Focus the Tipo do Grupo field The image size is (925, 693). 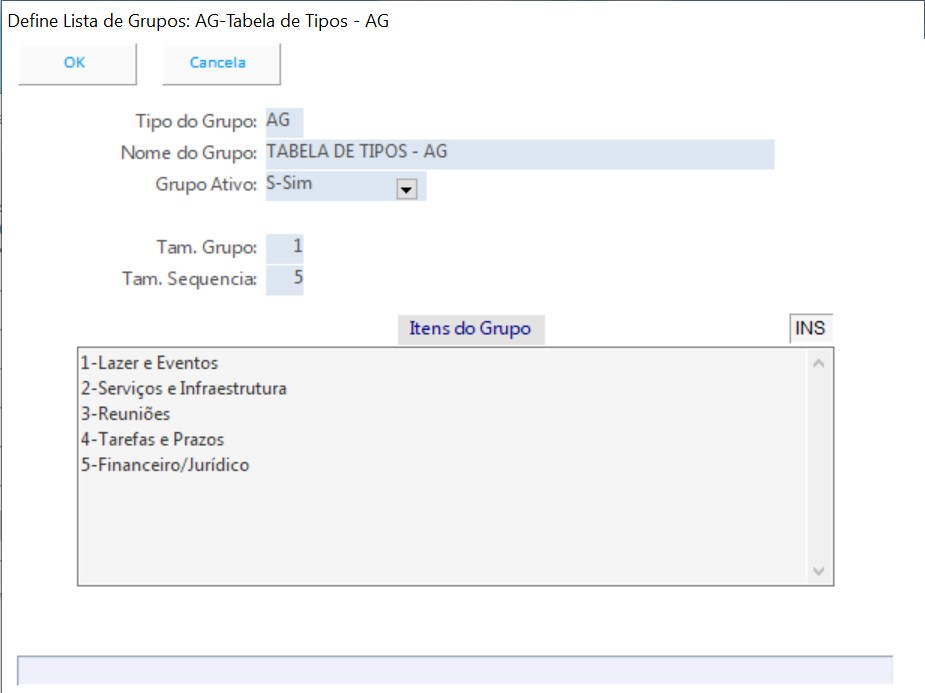(284, 121)
